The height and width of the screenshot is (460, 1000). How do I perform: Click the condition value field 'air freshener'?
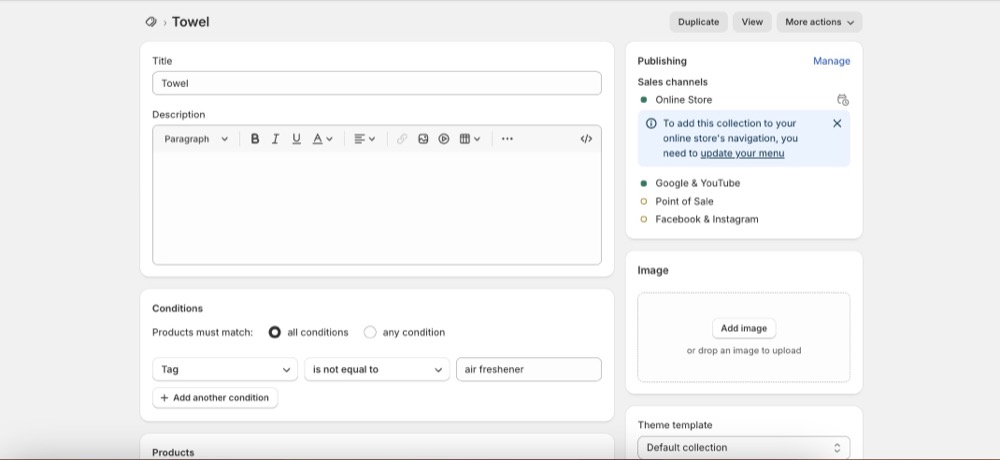click(x=528, y=369)
